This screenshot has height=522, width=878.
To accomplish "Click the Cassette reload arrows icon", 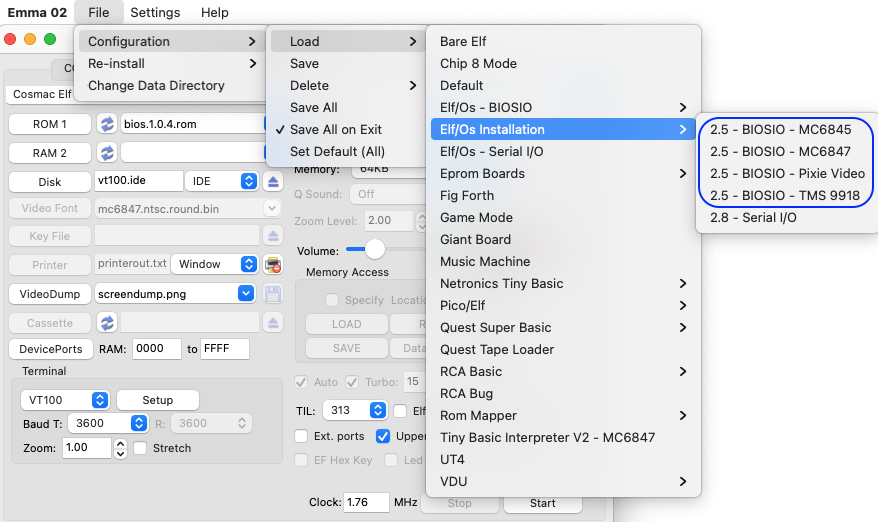I will [x=107, y=323].
